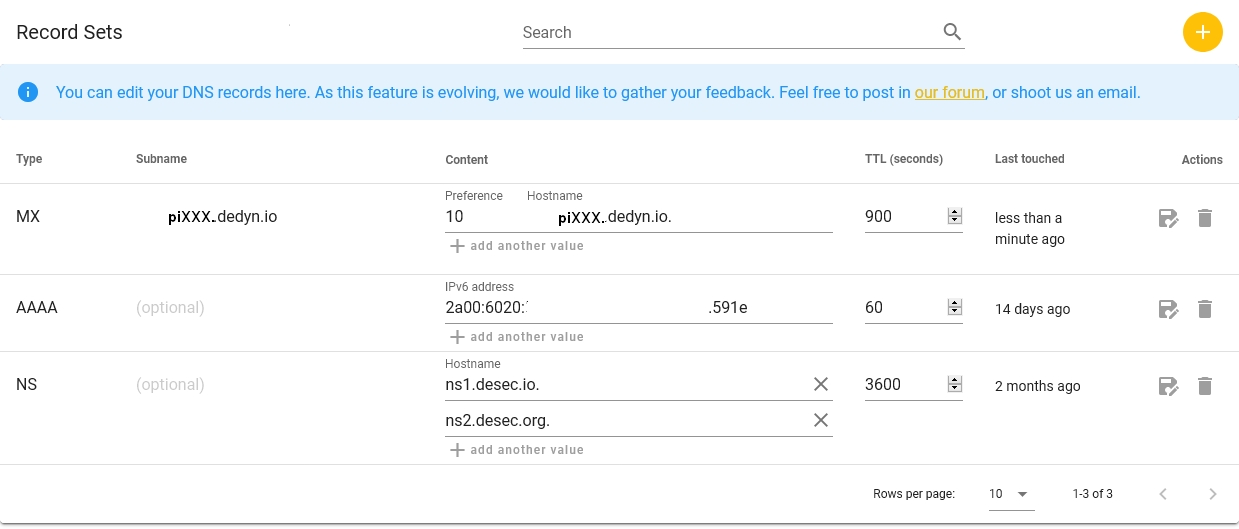The height and width of the screenshot is (529, 1239).
Task: Click the NS optional subname field
Action: (x=170, y=385)
